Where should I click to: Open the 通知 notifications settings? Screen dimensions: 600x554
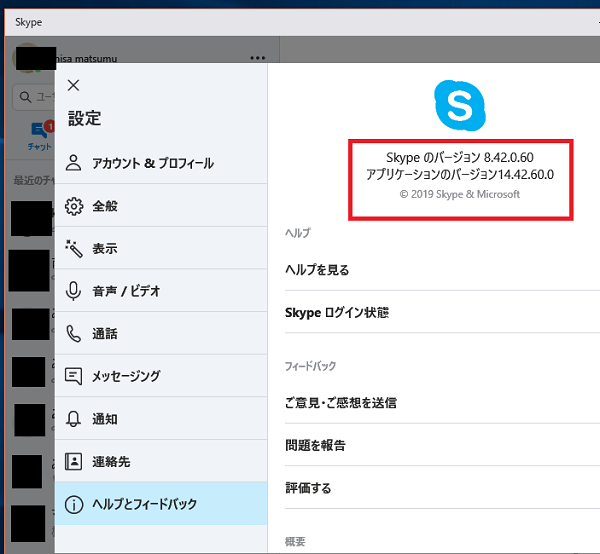(x=161, y=419)
